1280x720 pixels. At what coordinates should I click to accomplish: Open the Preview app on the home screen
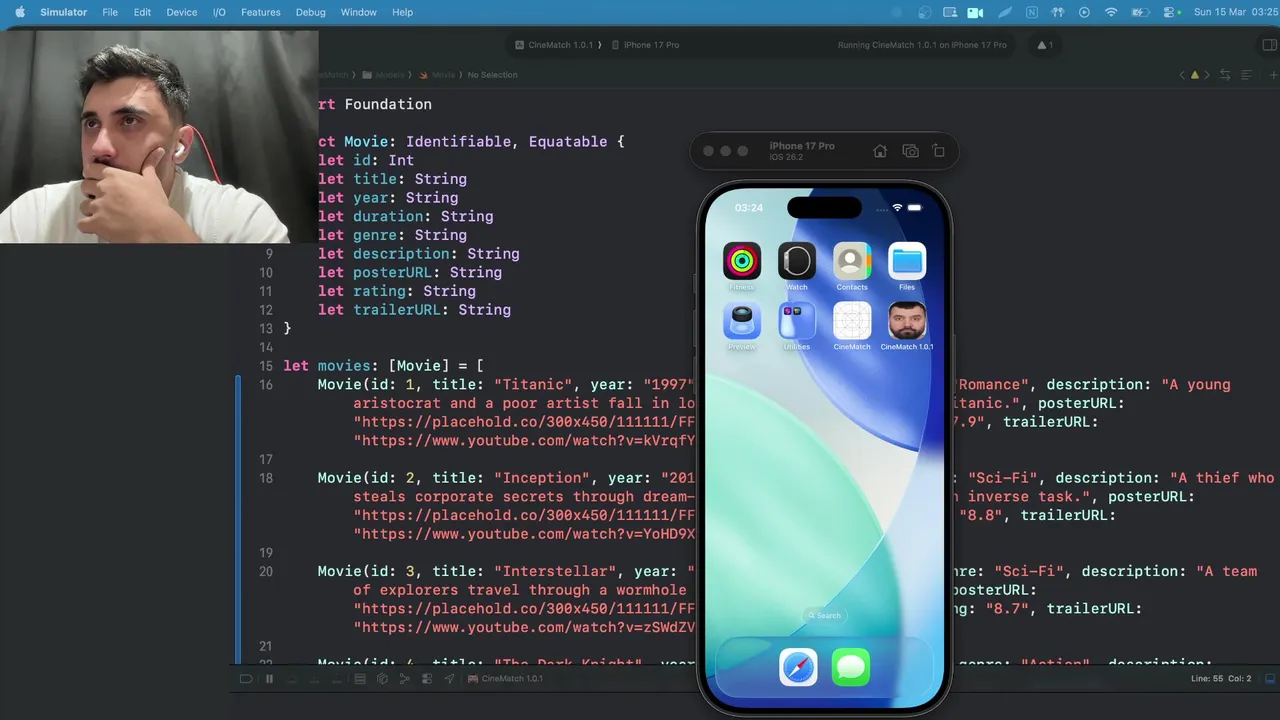coord(742,321)
